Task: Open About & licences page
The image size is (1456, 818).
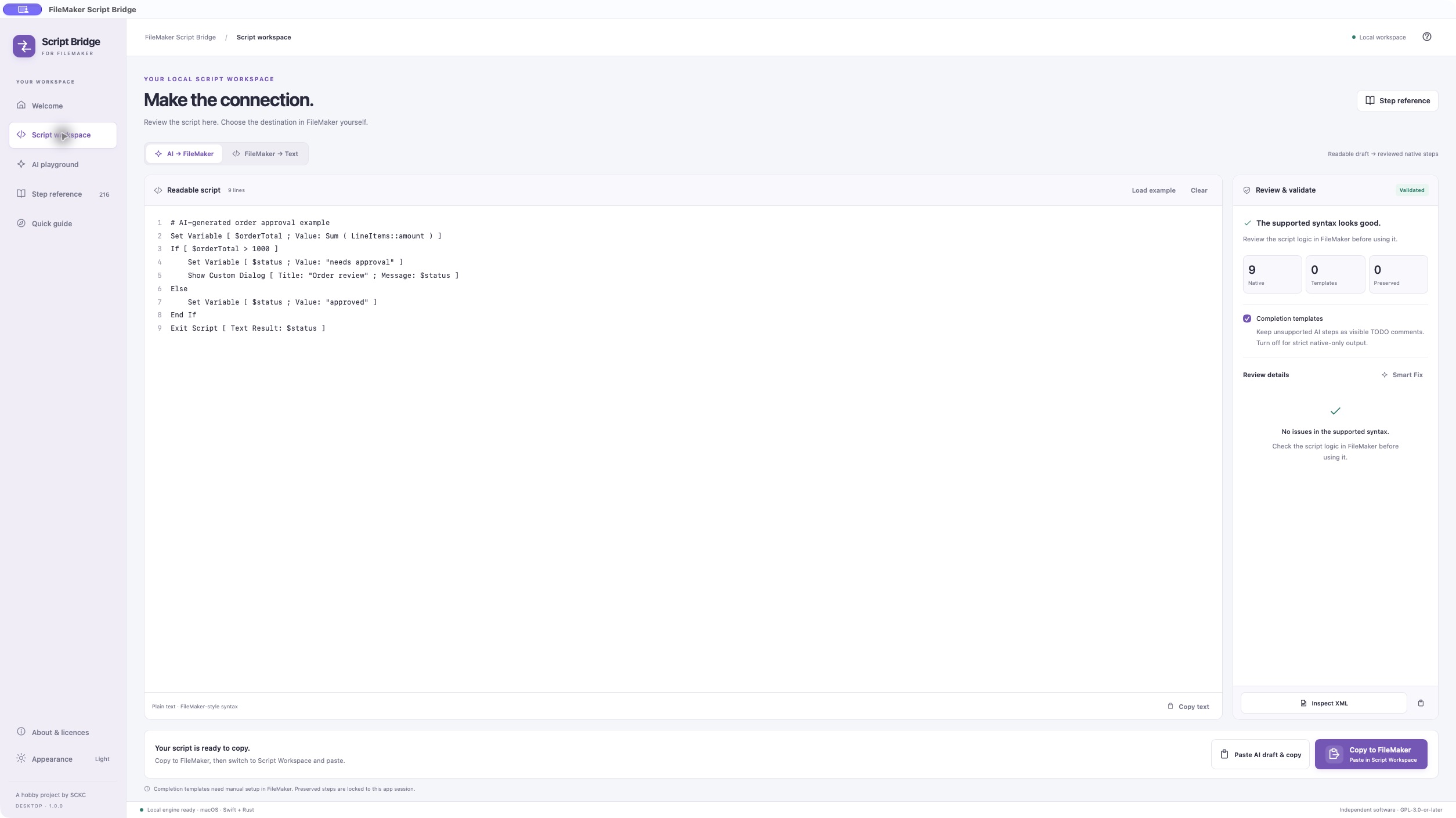Action: (63, 732)
